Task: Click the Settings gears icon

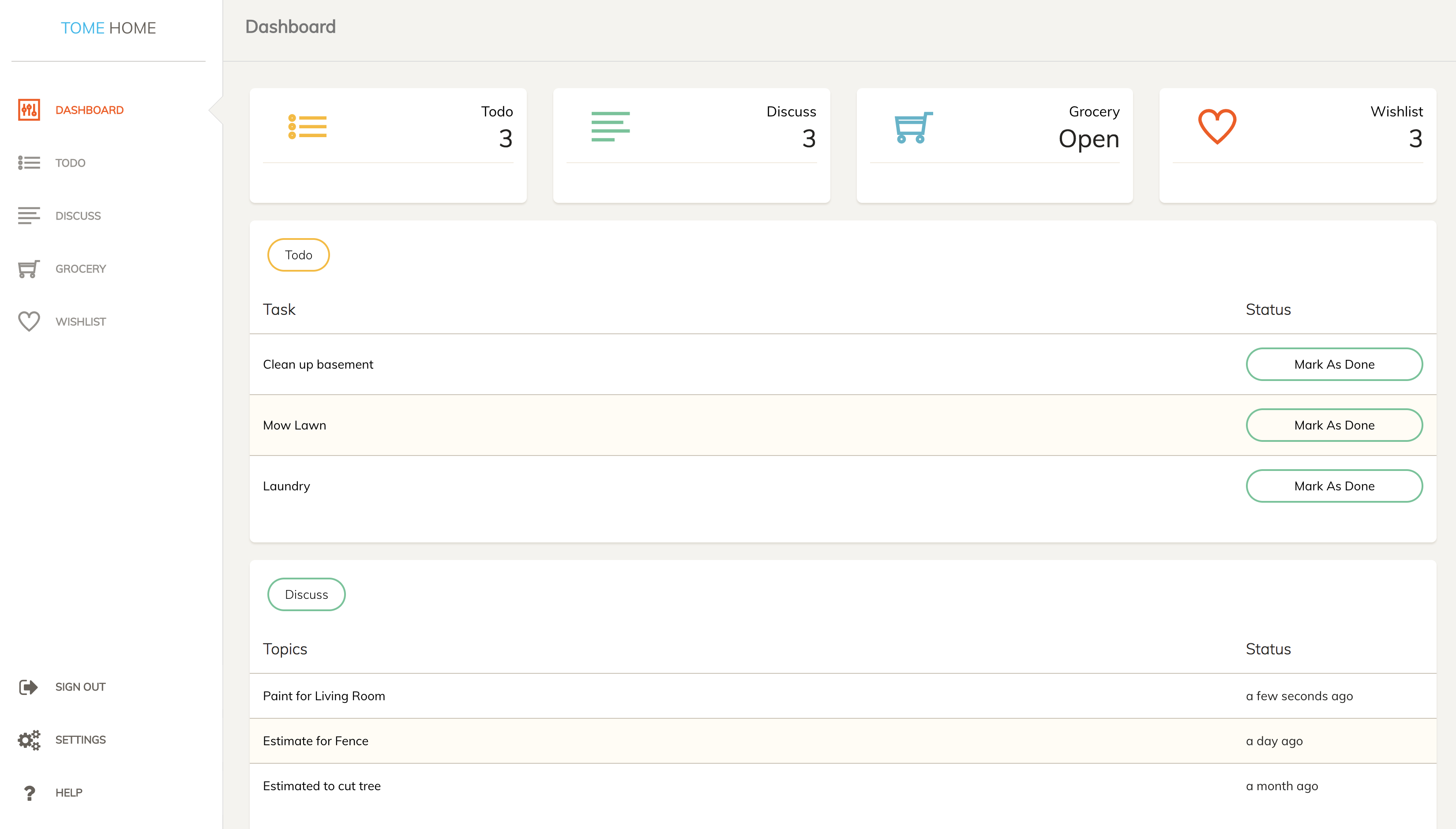Action: pyautogui.click(x=29, y=739)
